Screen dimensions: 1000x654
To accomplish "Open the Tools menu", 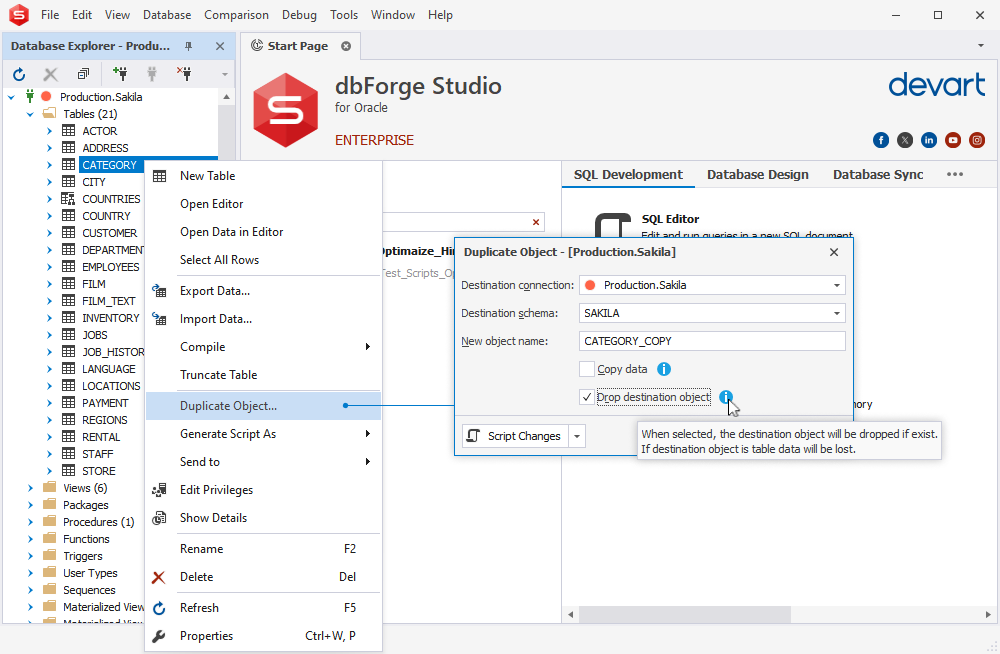I will click(344, 15).
